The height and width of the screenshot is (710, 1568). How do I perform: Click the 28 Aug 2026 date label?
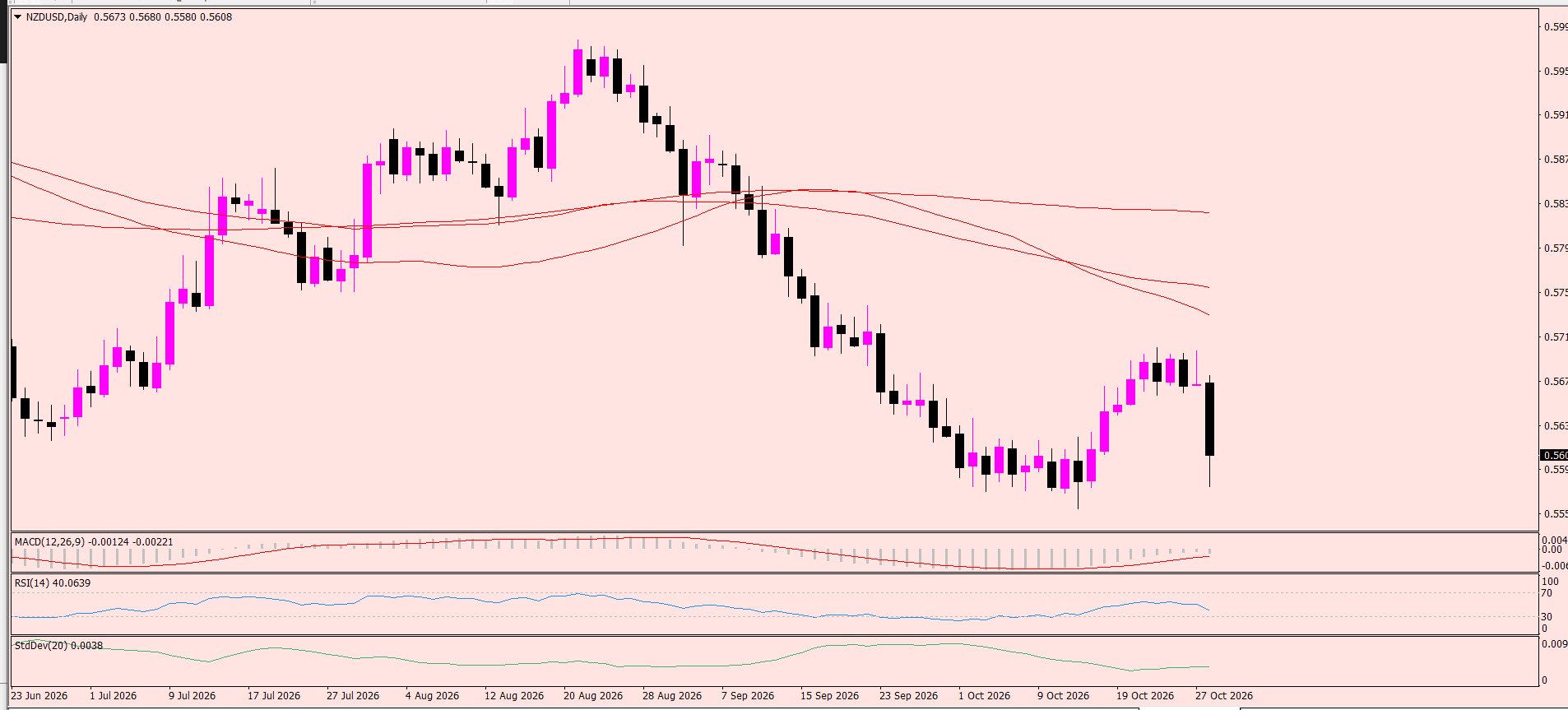coord(672,695)
